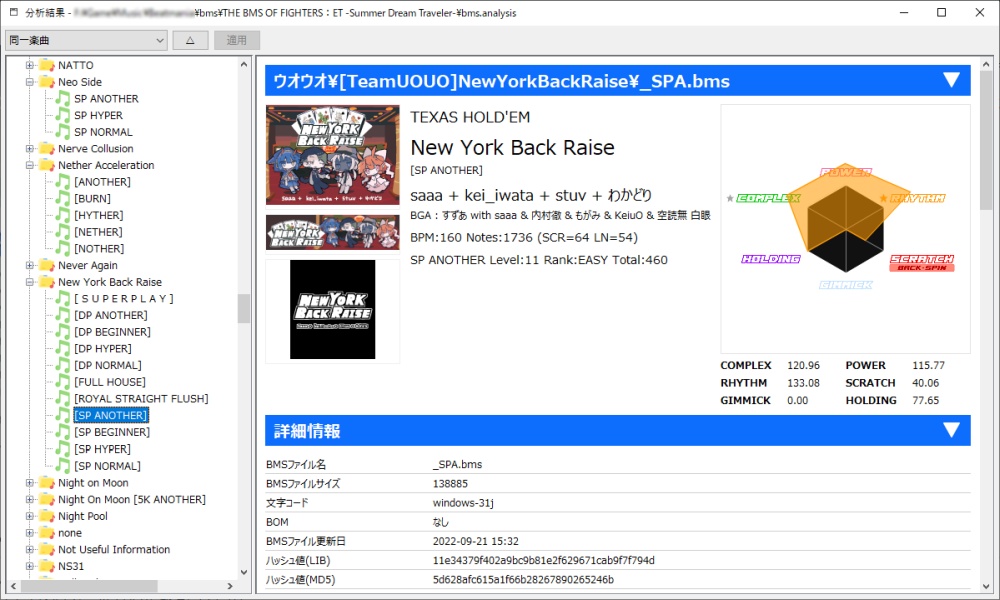The width and height of the screenshot is (1000, 600).
Task: Expand the Night on Moon folder
Action: pos(29,483)
